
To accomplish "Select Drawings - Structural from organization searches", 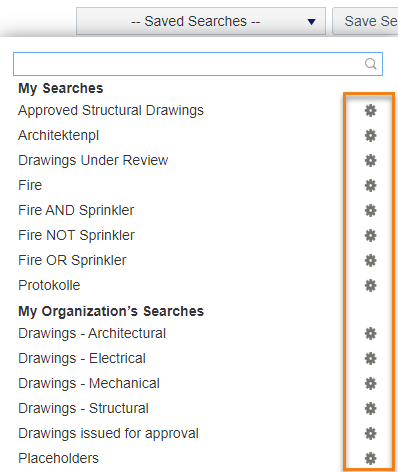I will tap(83, 408).
